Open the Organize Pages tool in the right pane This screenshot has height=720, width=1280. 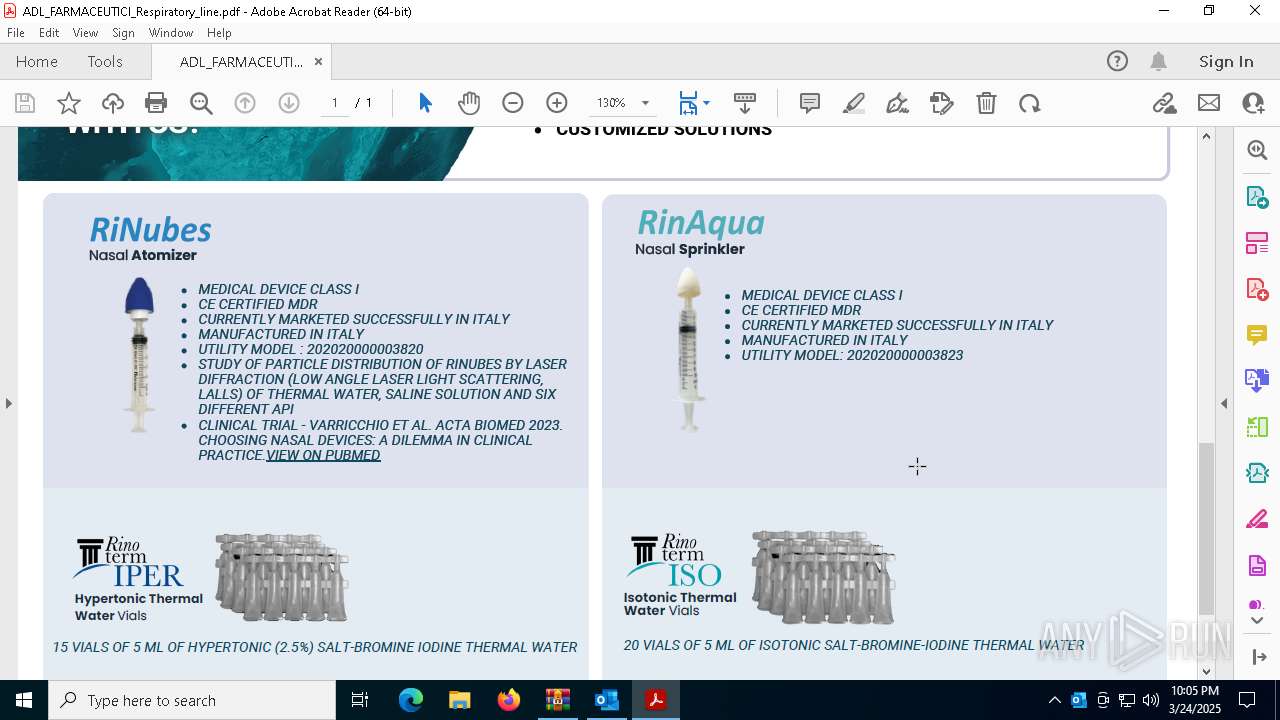pos(1257,243)
